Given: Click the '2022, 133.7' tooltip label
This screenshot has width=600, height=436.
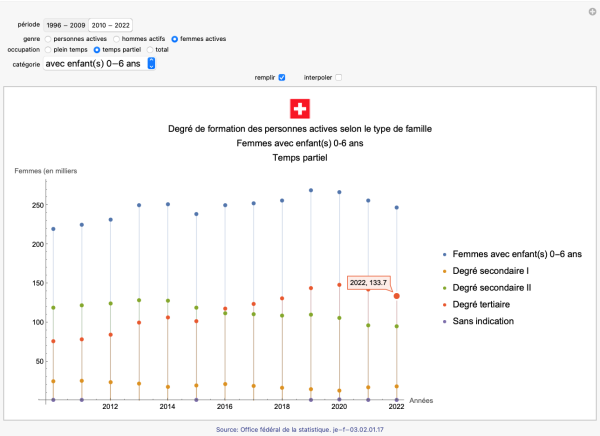Looking at the screenshot, I should tap(368, 283).
